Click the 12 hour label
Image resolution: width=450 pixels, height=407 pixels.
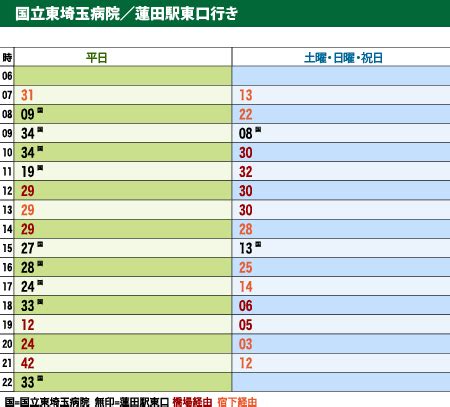point(7,191)
